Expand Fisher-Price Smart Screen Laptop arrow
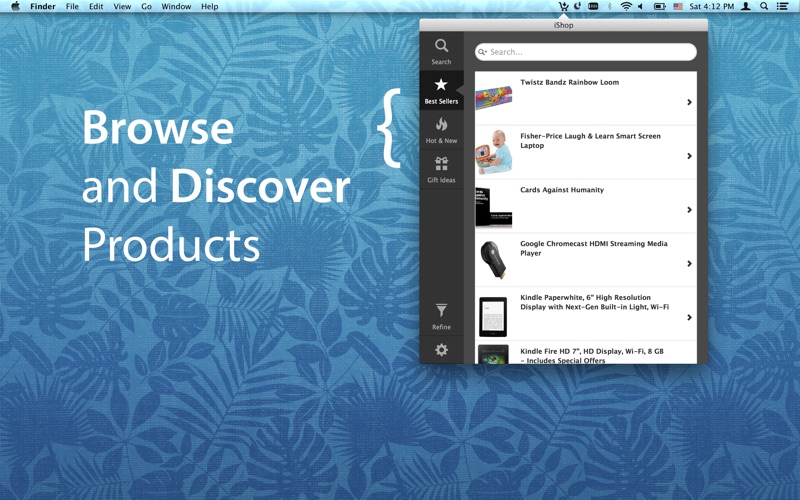Image resolution: width=800 pixels, height=500 pixels. 689,156
